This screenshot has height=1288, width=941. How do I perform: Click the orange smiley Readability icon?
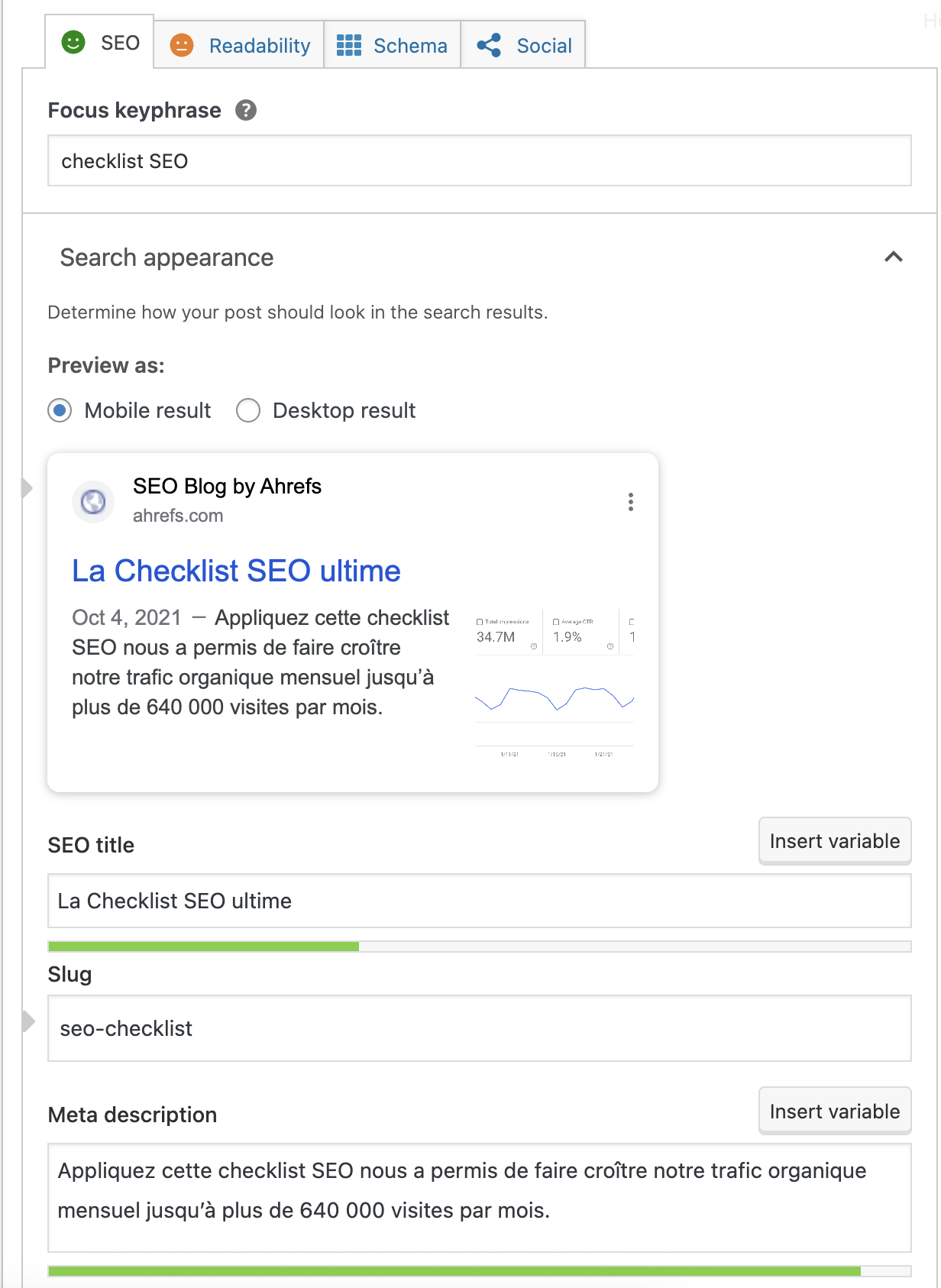point(182,46)
